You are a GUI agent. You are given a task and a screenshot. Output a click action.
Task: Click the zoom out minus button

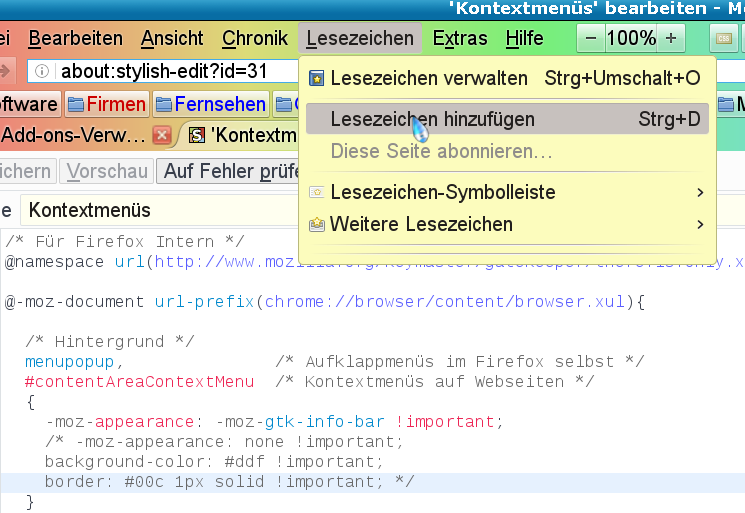click(x=591, y=39)
